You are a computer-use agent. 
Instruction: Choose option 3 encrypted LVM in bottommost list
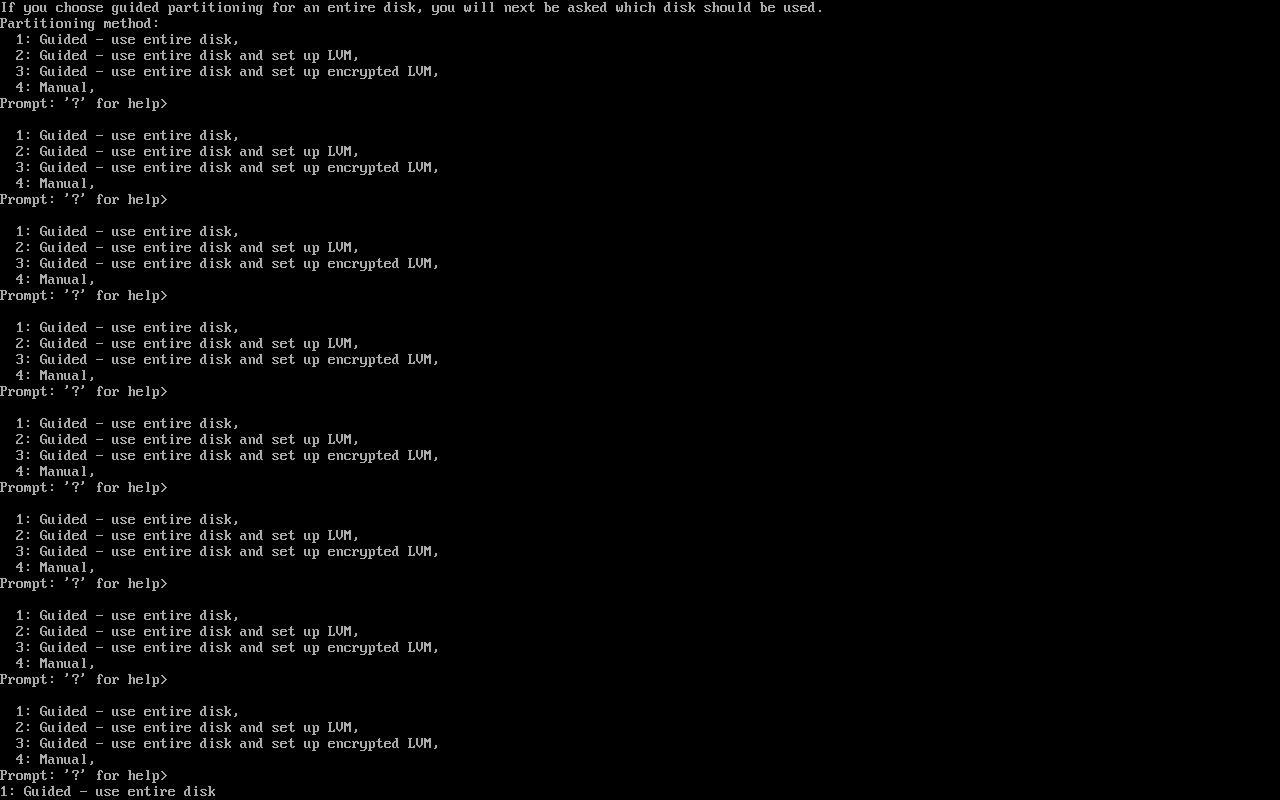tap(228, 743)
